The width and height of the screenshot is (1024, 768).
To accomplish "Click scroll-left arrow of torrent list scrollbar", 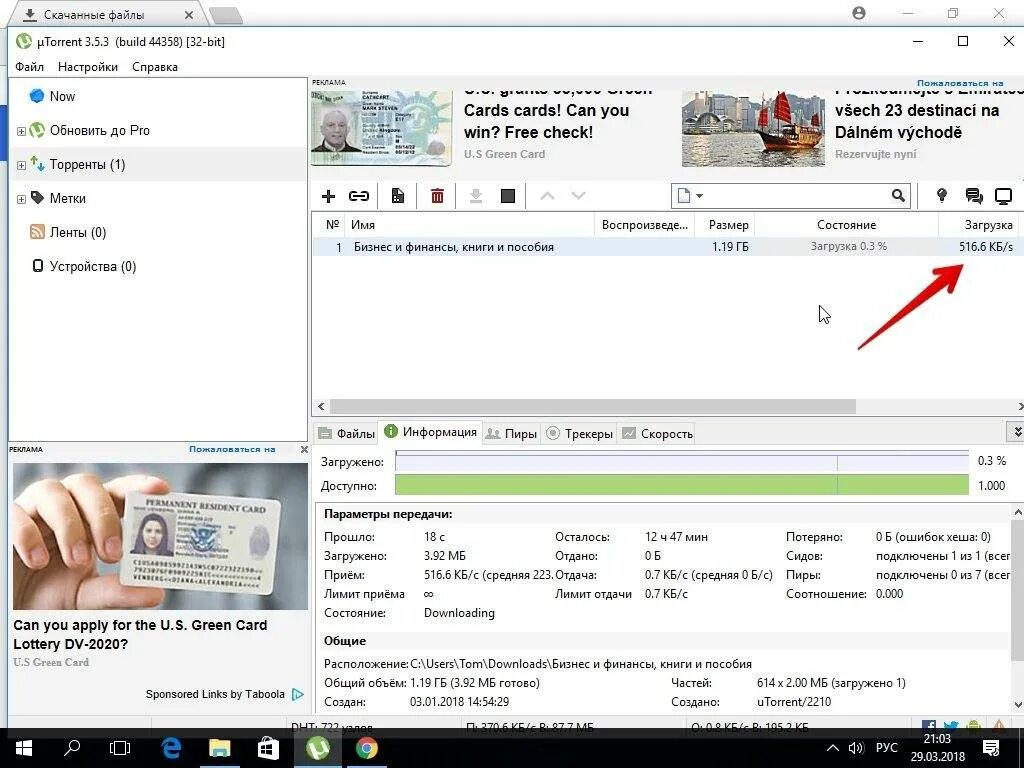I will [321, 406].
